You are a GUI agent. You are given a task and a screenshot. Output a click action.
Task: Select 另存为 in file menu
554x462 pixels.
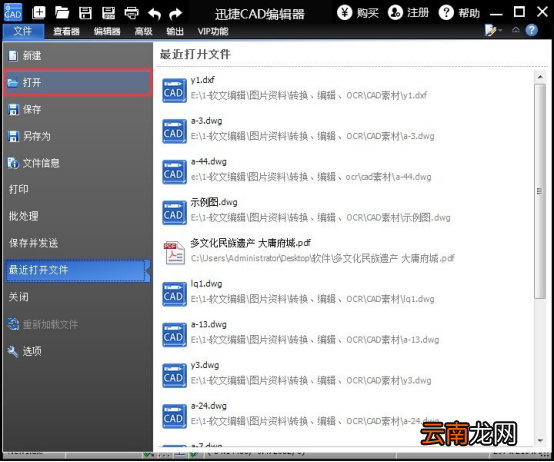click(x=78, y=136)
